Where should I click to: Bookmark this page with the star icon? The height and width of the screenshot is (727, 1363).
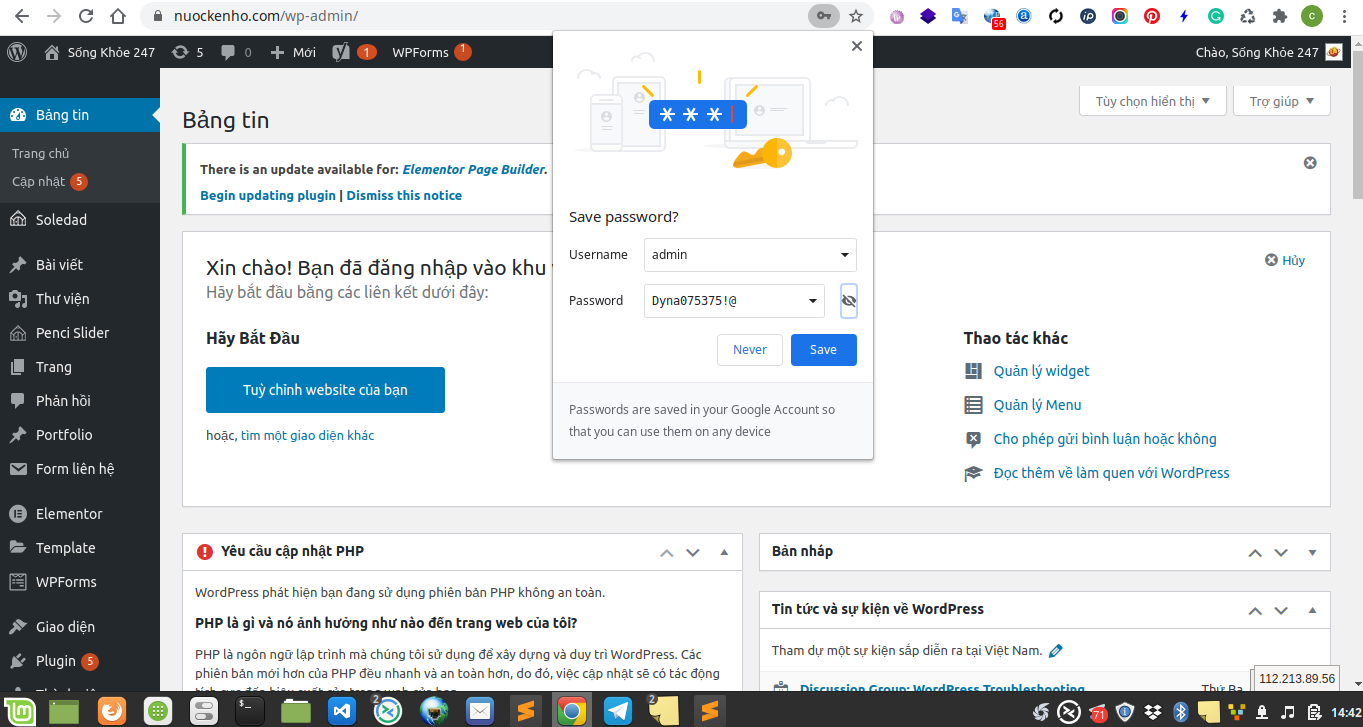pos(856,16)
